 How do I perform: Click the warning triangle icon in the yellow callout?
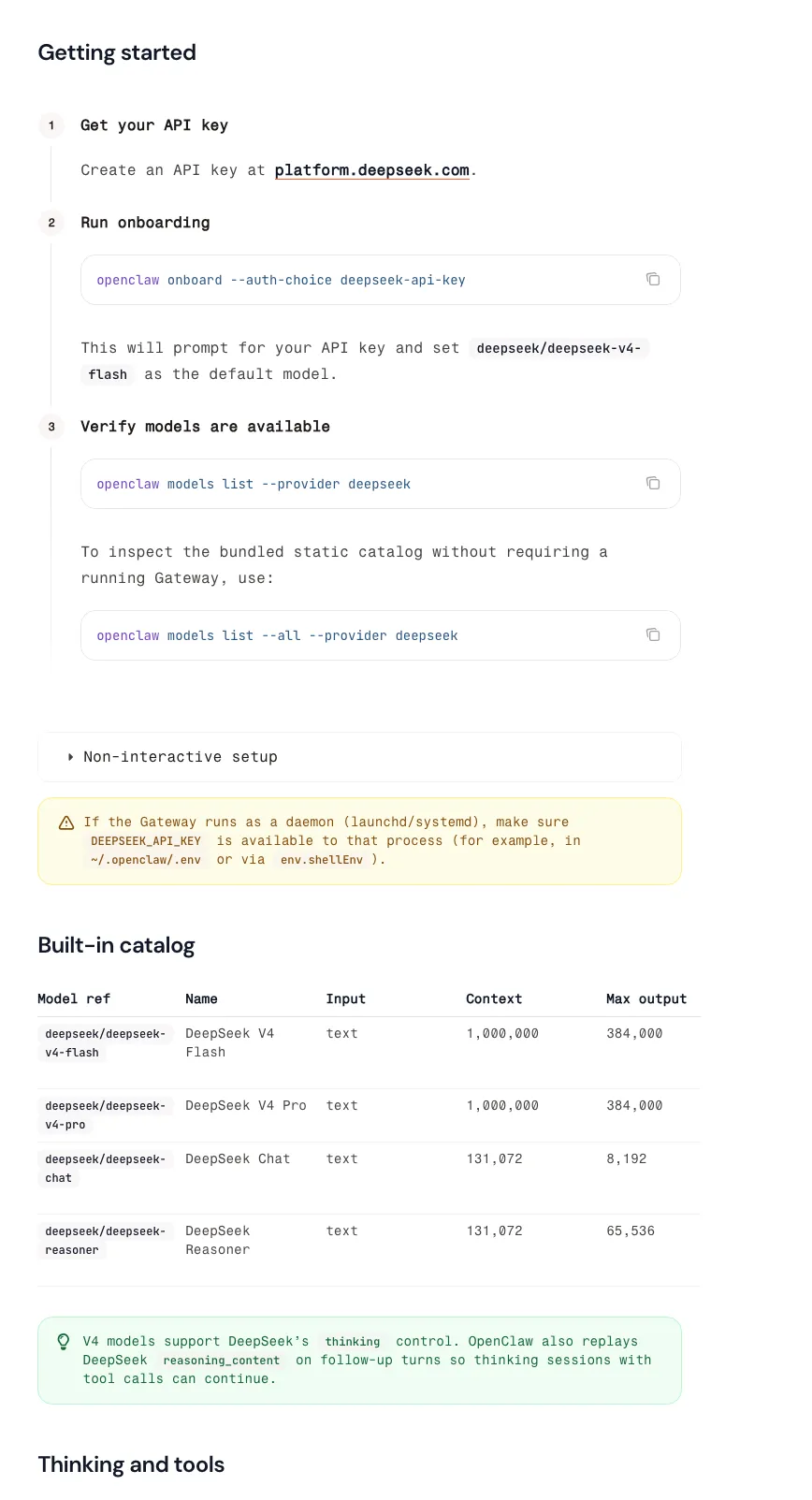point(66,823)
